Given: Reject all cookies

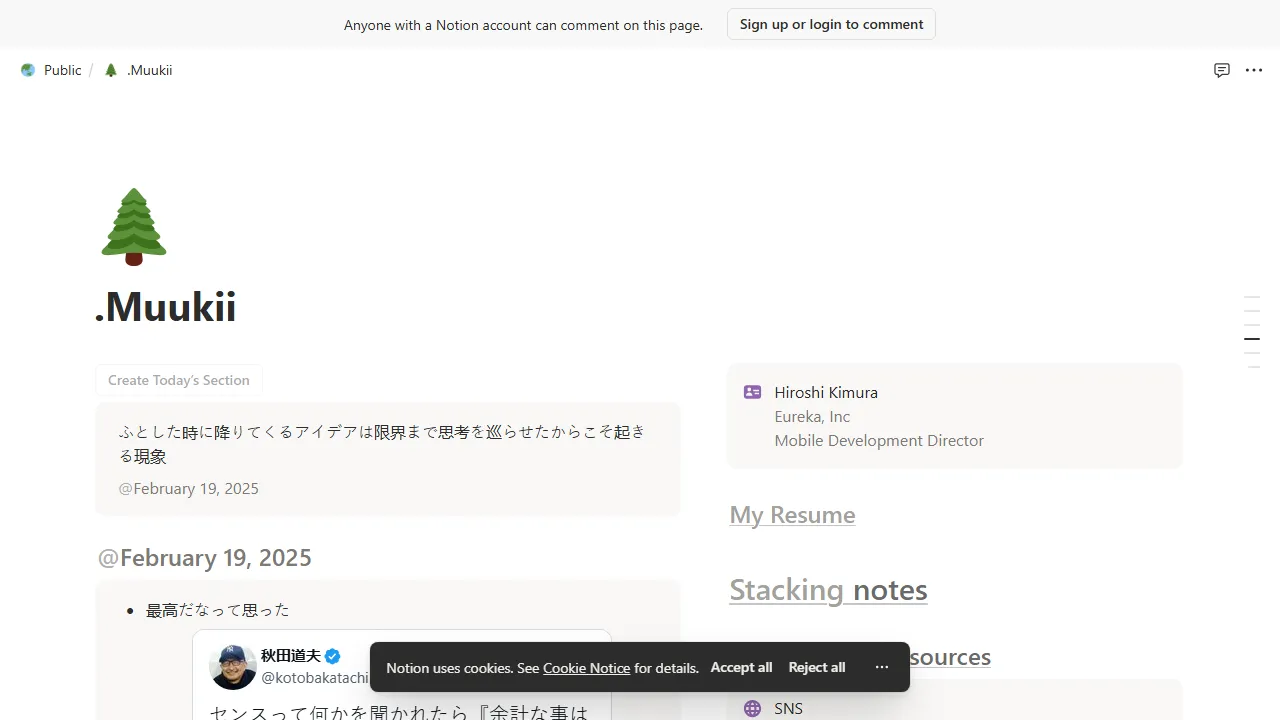Looking at the screenshot, I should point(816,667).
